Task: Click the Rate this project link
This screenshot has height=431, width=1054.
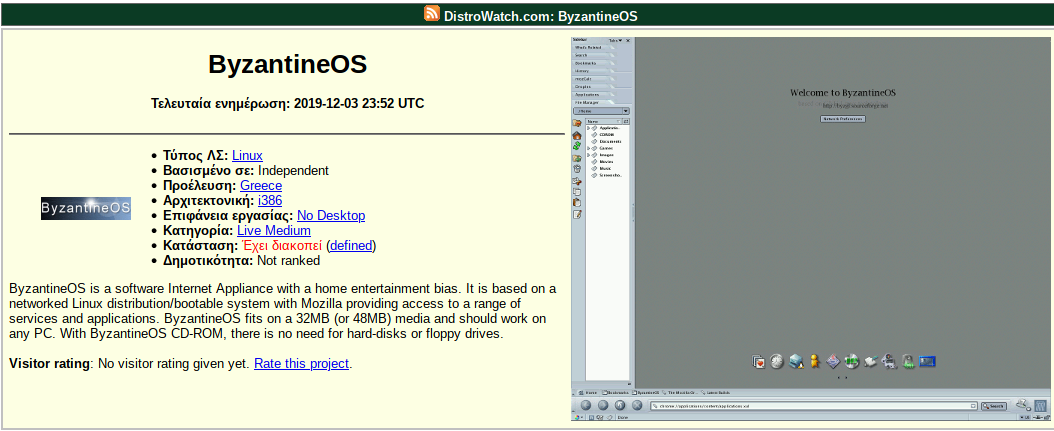Action: tap(301, 364)
